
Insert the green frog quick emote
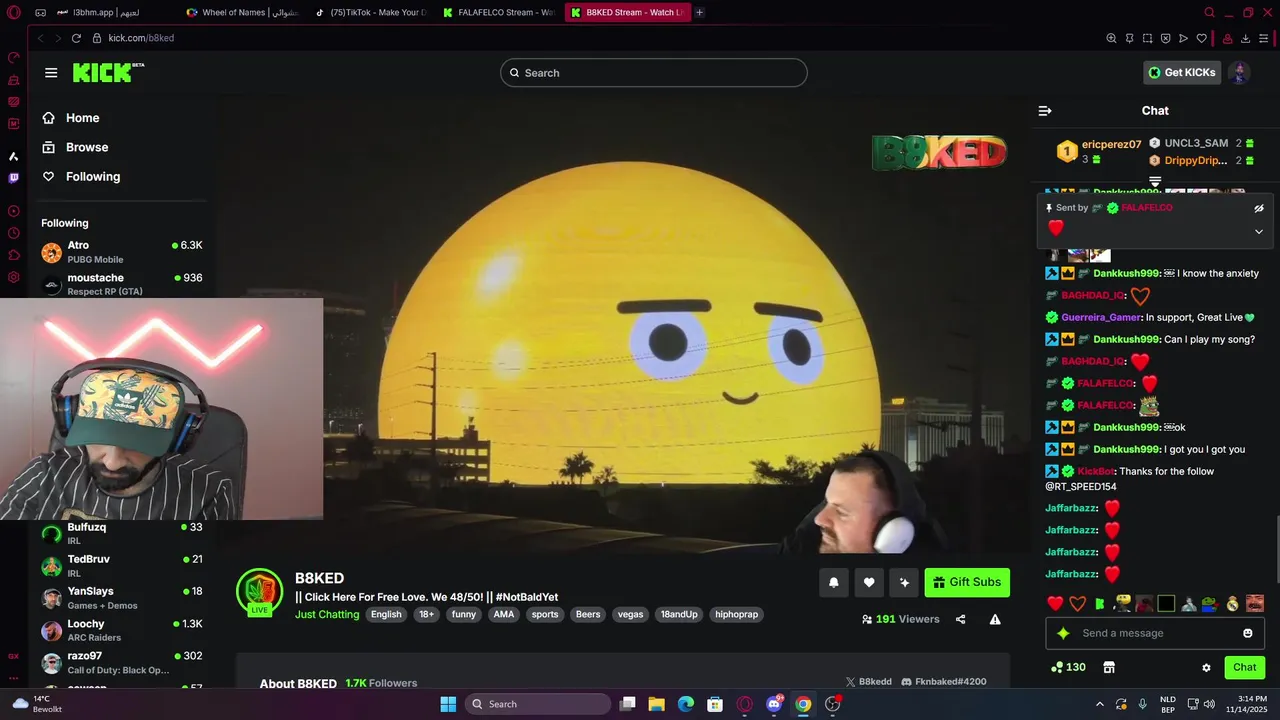(1210, 603)
